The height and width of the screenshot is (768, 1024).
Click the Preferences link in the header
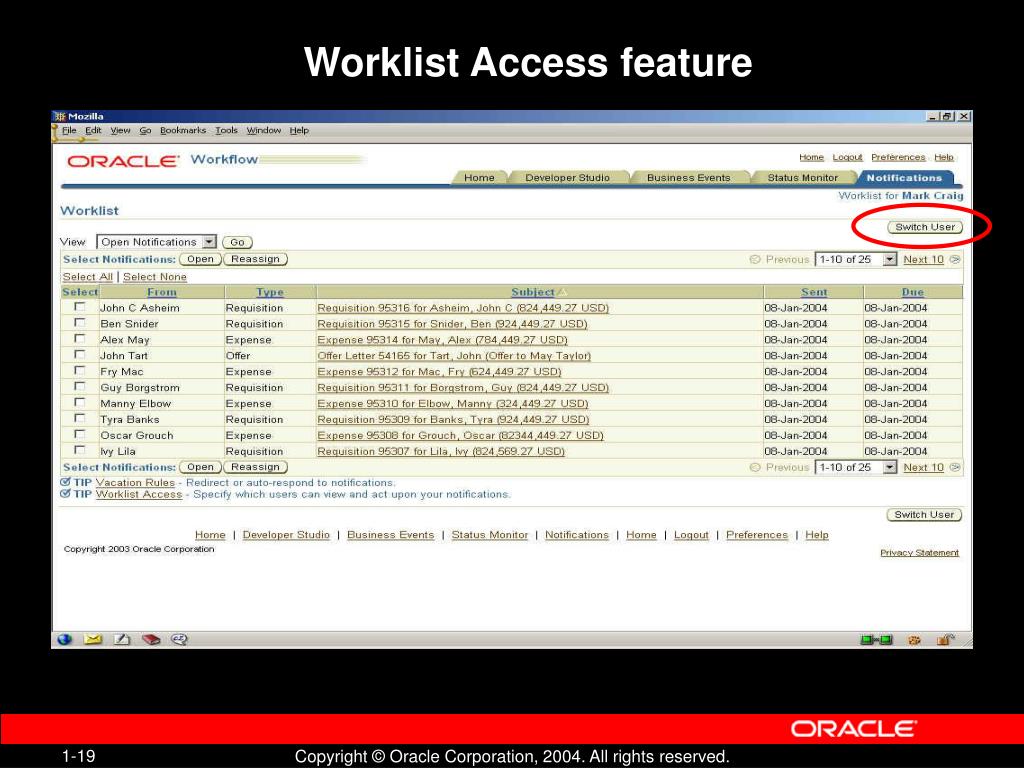[898, 157]
